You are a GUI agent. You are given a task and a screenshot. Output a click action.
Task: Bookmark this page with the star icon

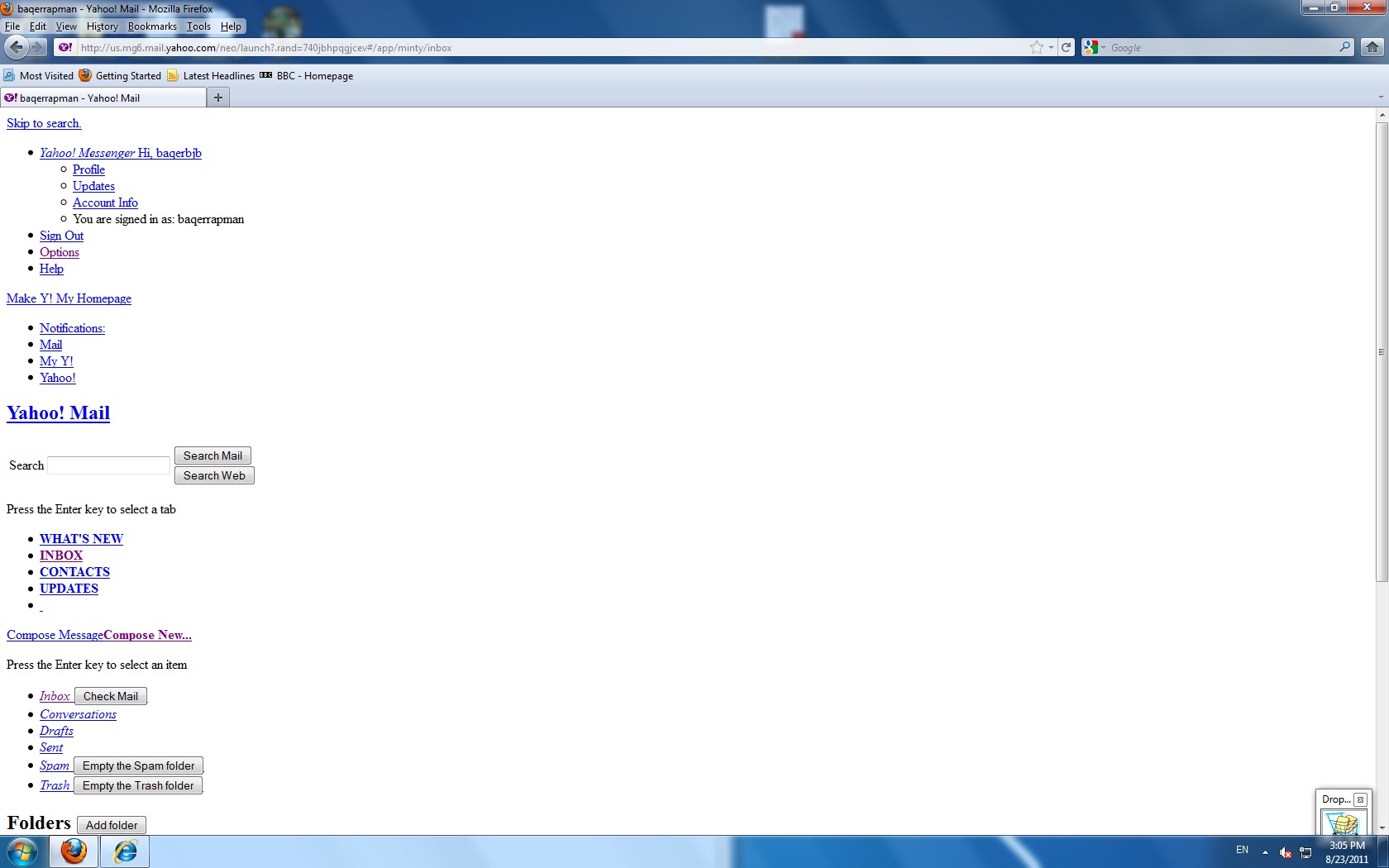(1037, 47)
